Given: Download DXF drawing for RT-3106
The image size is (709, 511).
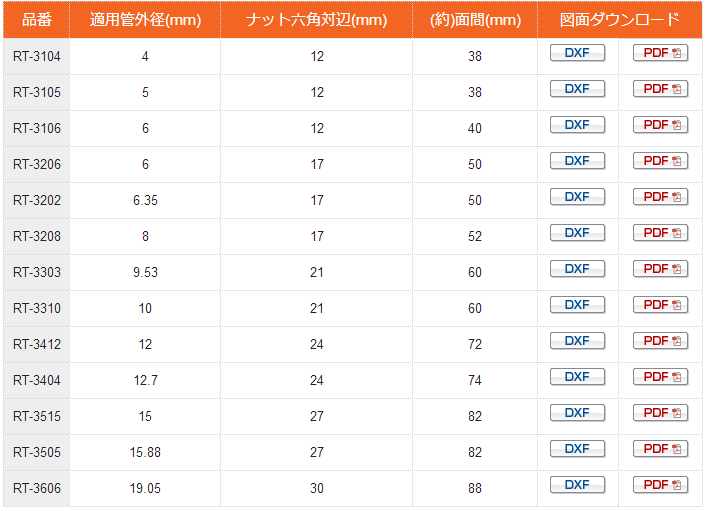Looking at the screenshot, I should click(x=577, y=125).
